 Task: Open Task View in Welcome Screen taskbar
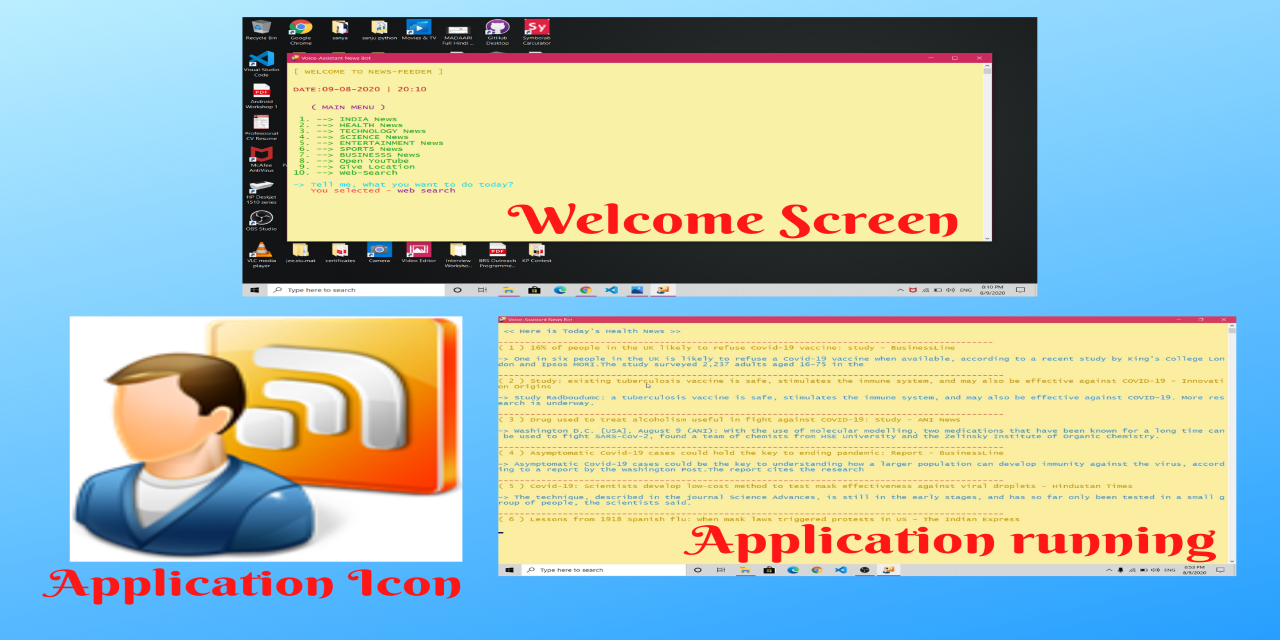482,290
